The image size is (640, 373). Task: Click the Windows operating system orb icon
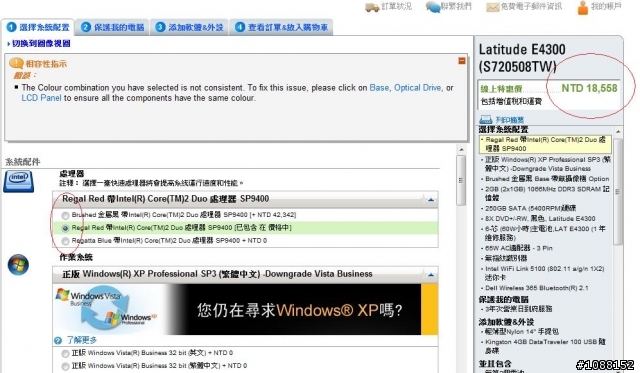18,264
